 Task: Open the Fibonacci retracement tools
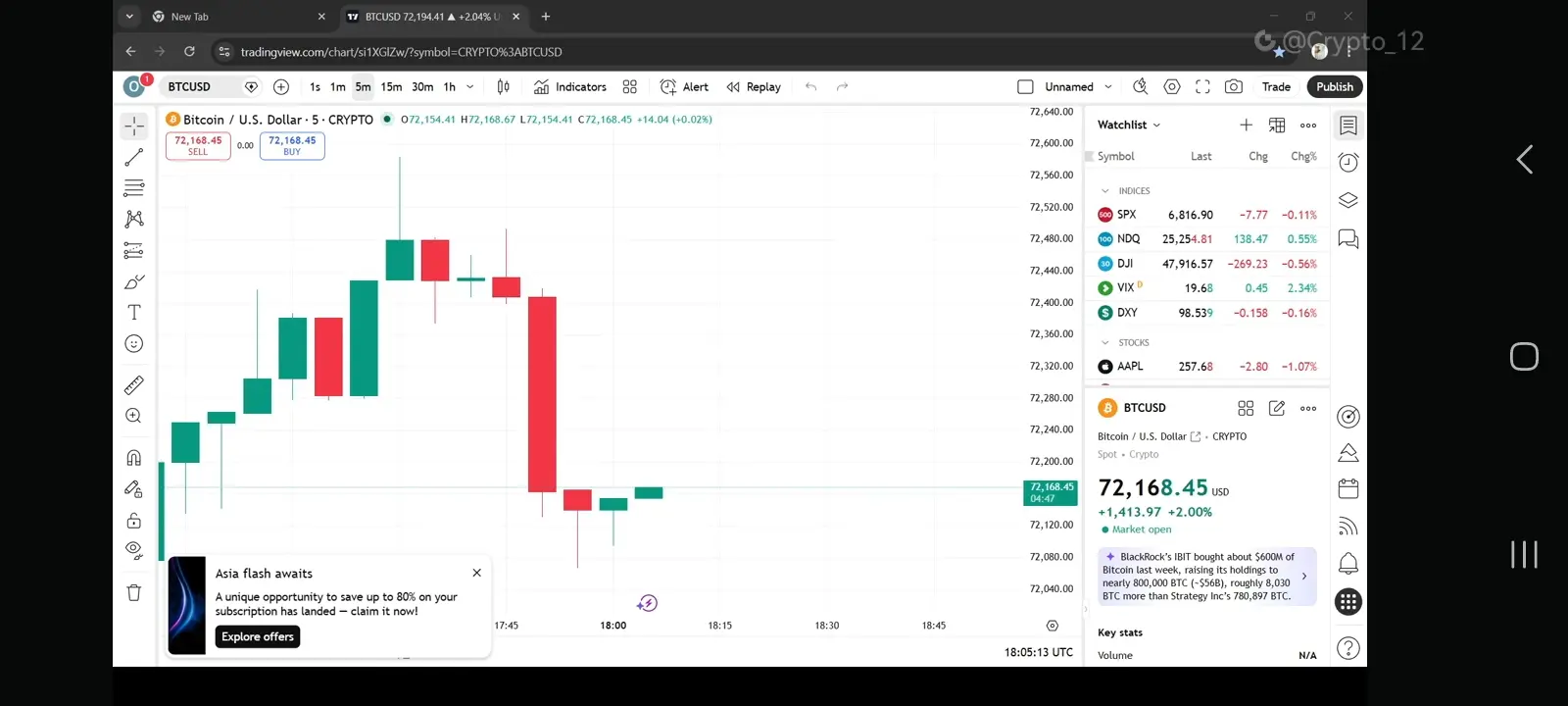tap(134, 187)
